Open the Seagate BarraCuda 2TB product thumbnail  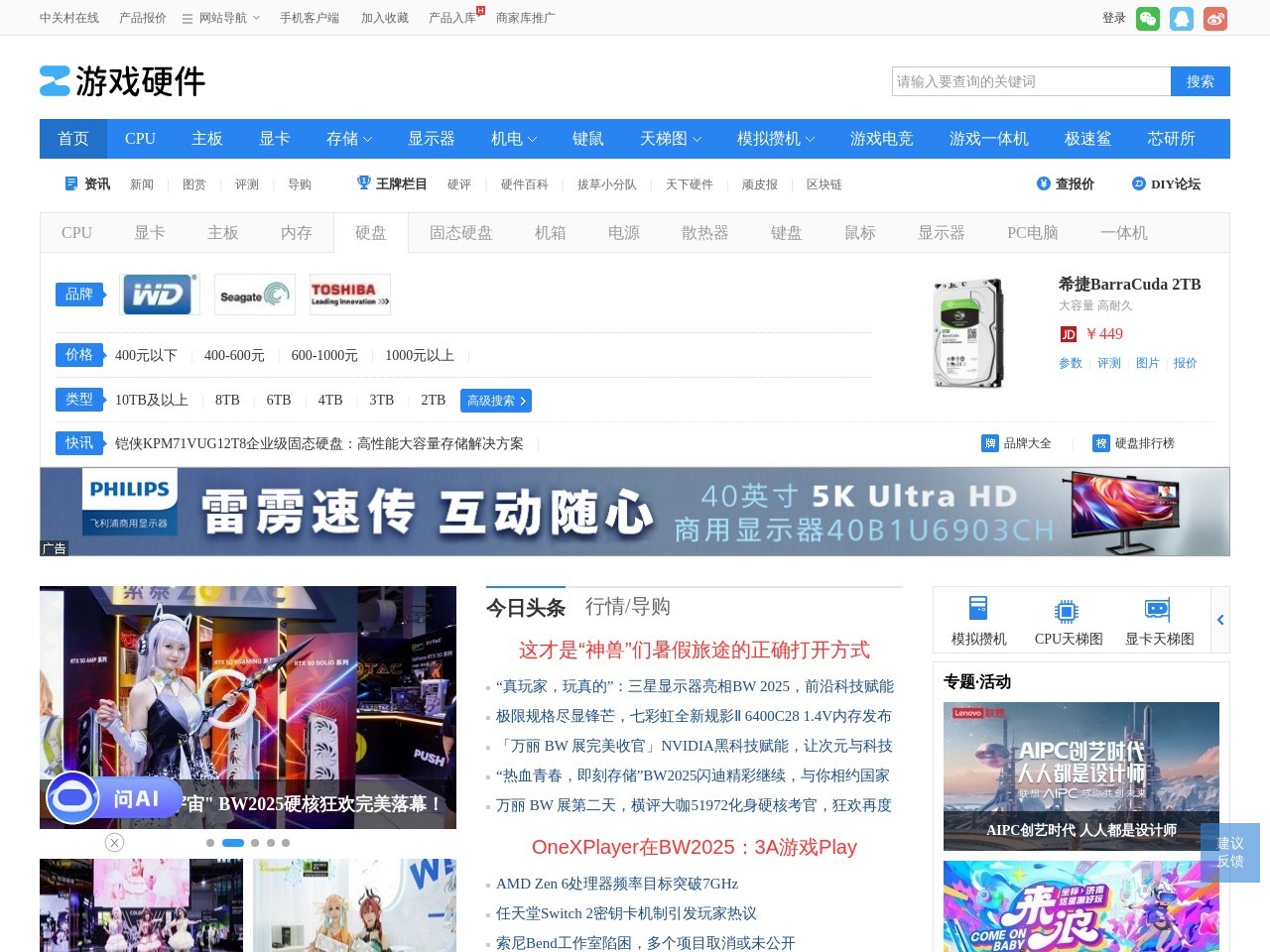pos(967,332)
